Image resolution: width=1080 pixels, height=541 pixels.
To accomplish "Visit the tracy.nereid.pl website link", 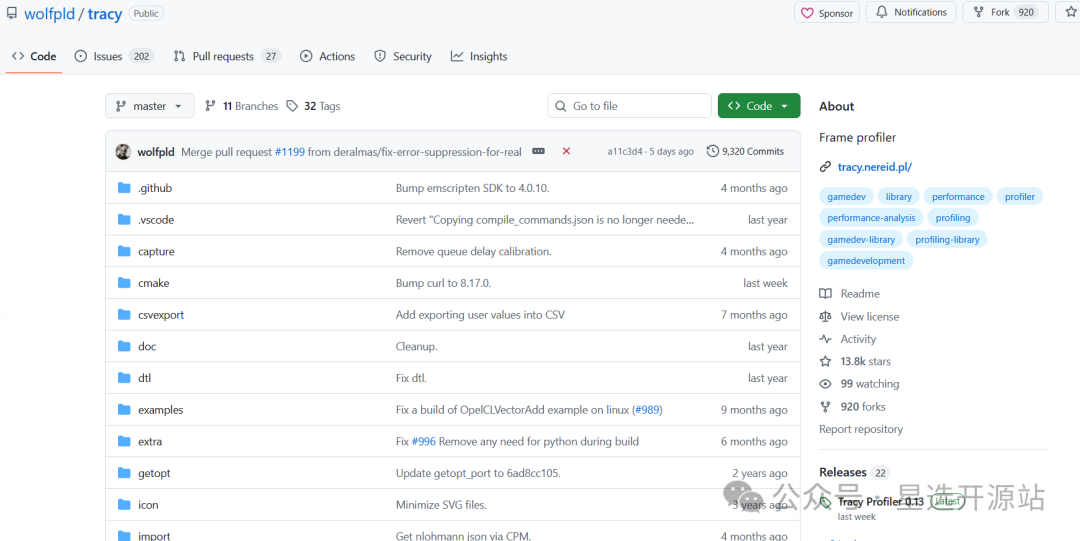I will [x=875, y=167].
